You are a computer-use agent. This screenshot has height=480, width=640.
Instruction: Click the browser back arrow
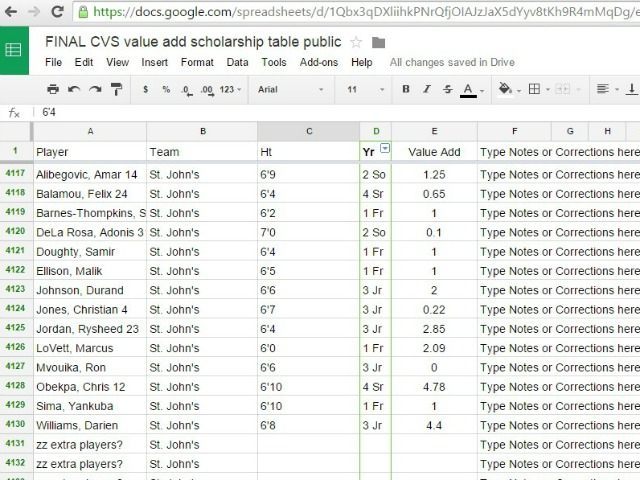coord(11,11)
